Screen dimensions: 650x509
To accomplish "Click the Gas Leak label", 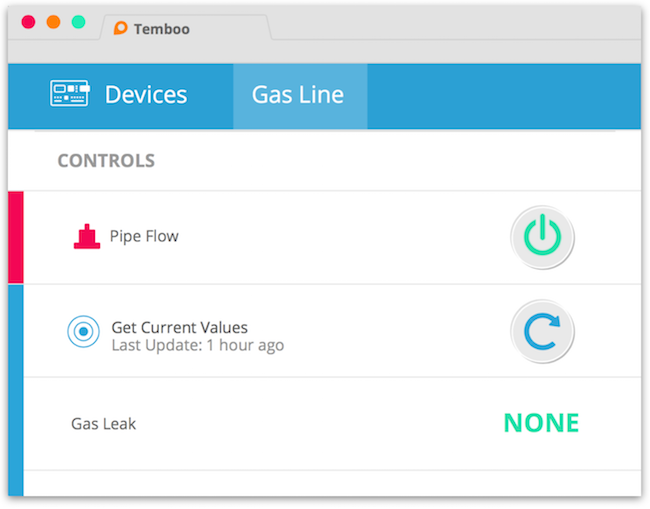I will pyautogui.click(x=103, y=423).
